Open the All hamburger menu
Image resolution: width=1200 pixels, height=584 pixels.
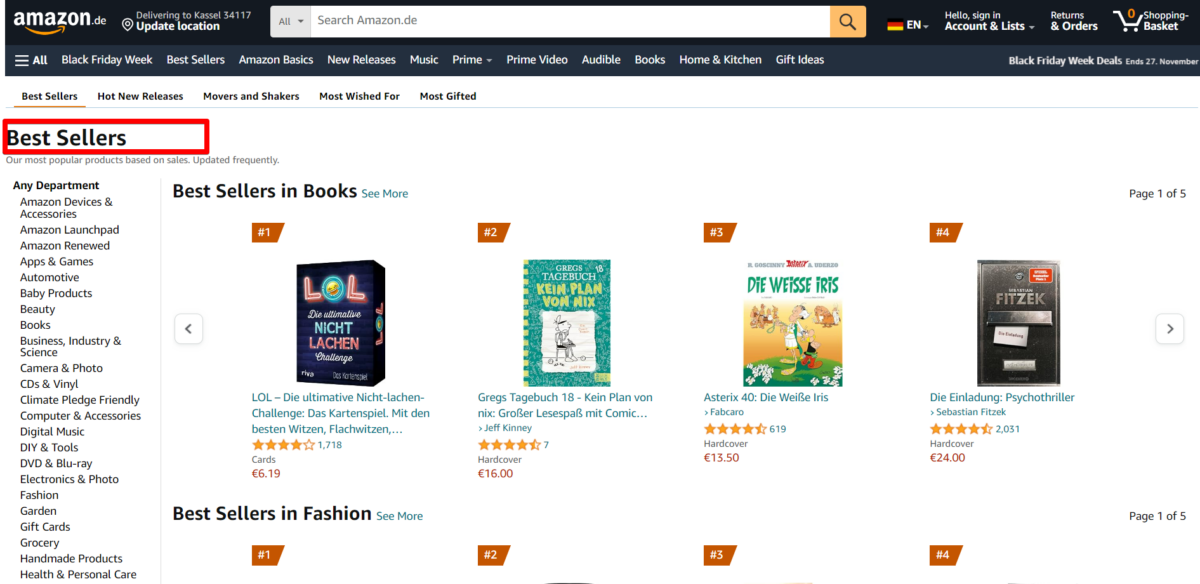pos(27,59)
